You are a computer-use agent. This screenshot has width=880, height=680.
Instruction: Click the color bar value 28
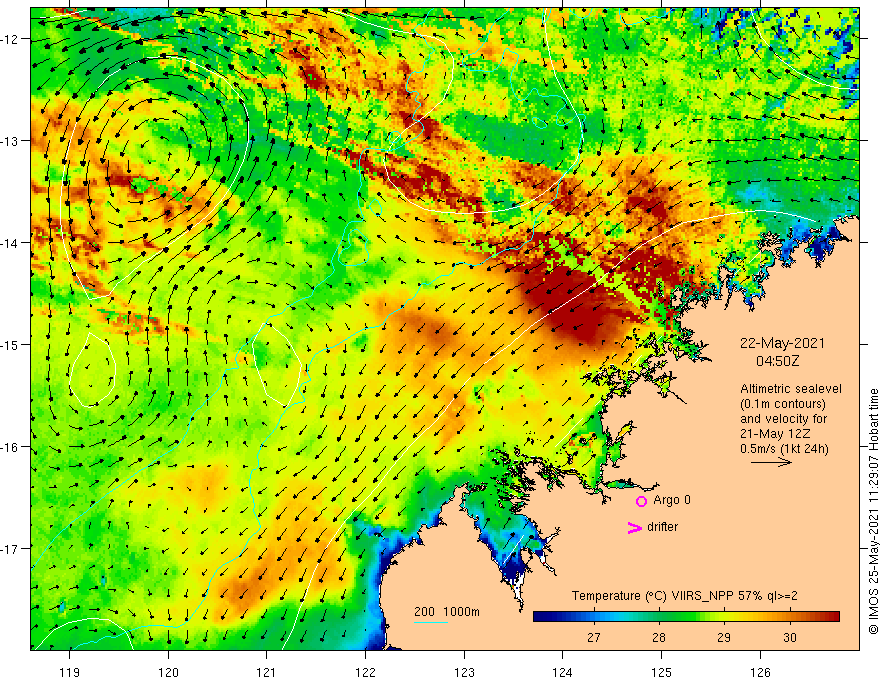pyautogui.click(x=659, y=637)
